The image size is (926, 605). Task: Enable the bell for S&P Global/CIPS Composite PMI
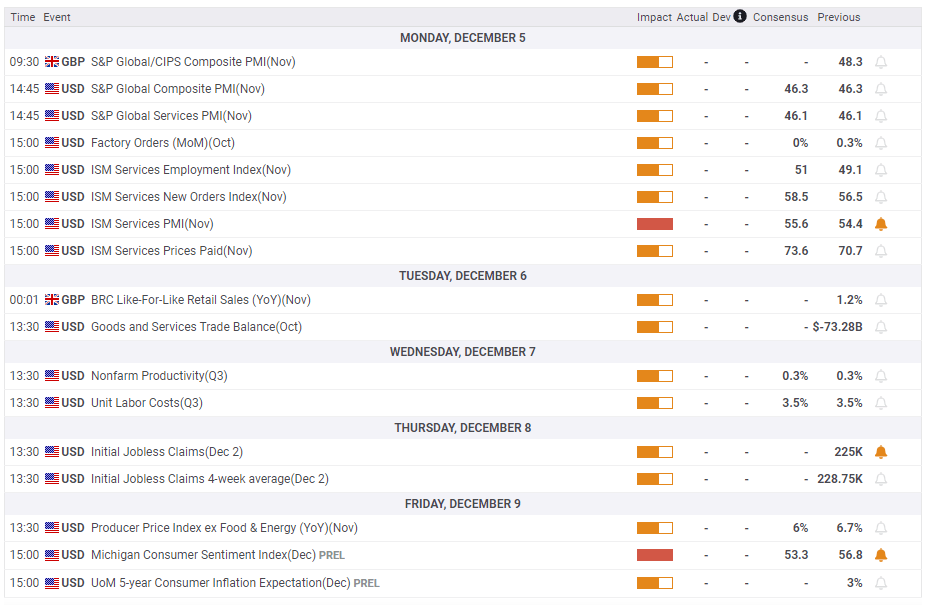pos(881,62)
